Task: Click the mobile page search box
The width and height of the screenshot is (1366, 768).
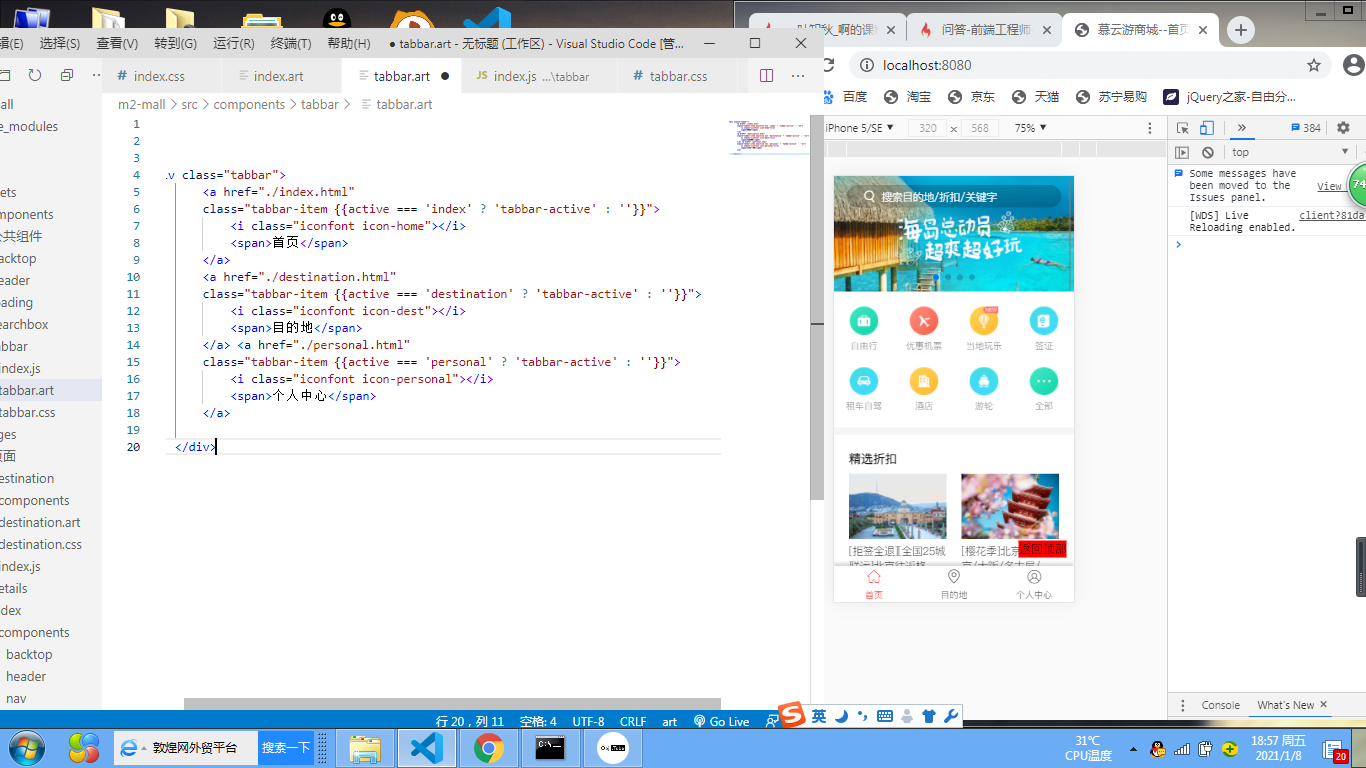Action: click(954, 197)
